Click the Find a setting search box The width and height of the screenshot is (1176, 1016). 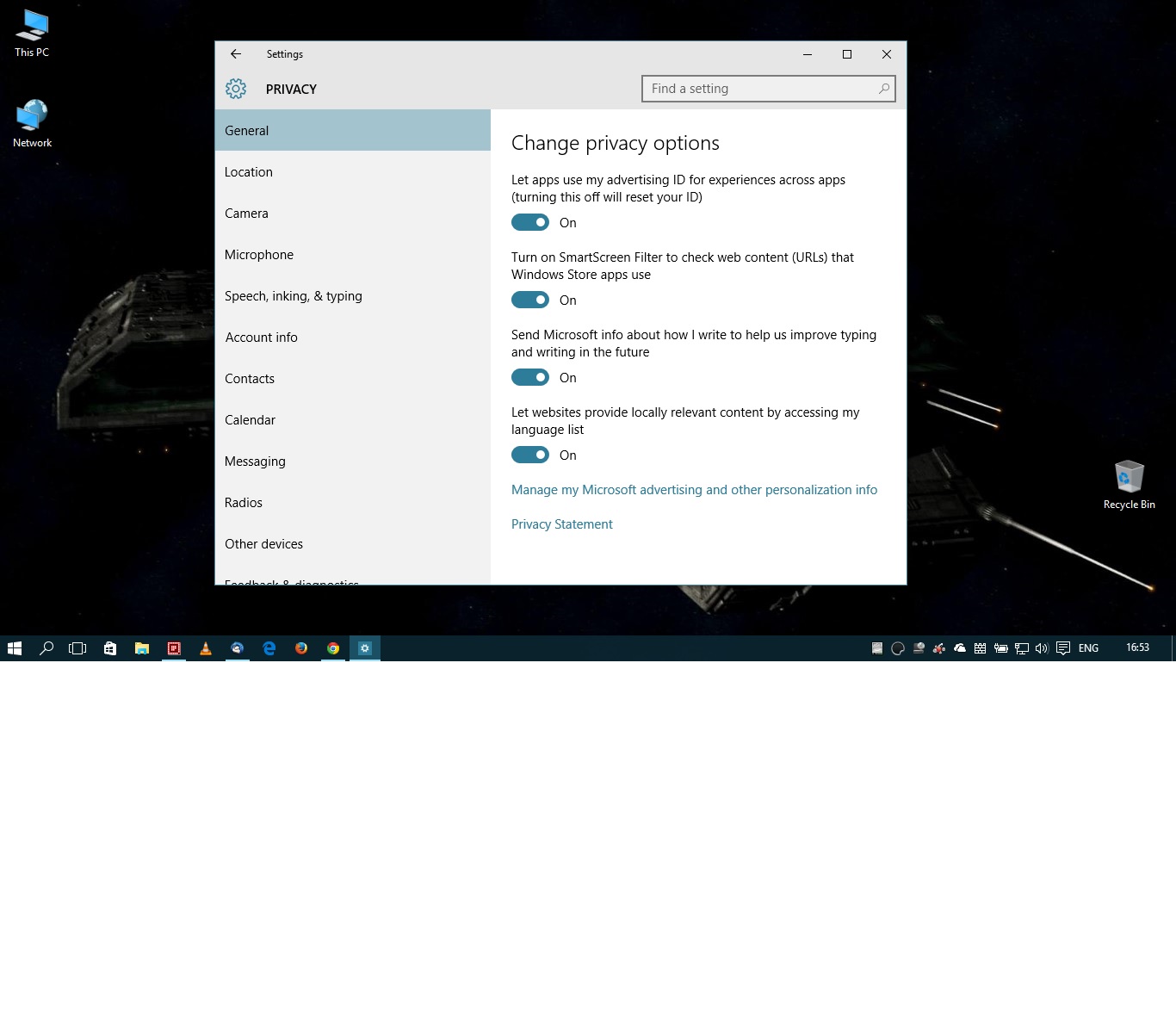(x=769, y=89)
